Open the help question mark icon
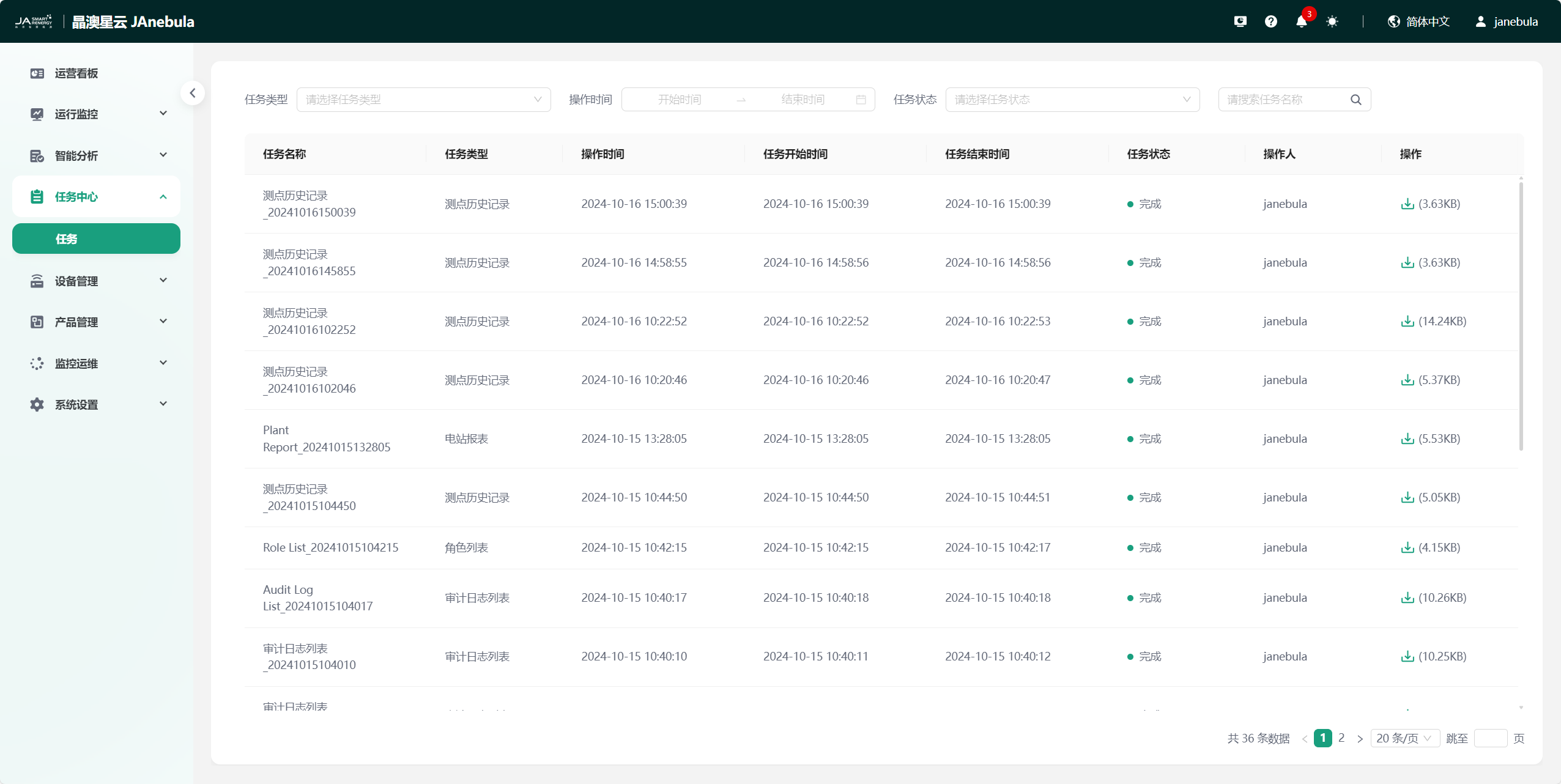This screenshot has width=1561, height=784. point(1270,22)
